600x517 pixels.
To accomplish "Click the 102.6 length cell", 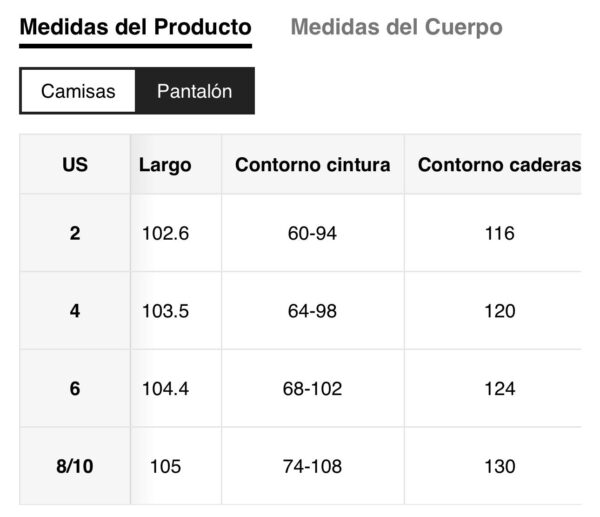I will [166, 233].
